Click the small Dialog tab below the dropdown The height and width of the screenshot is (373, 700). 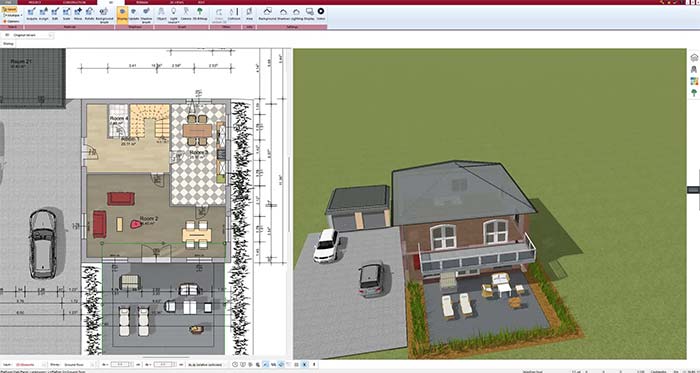[x=8, y=44]
